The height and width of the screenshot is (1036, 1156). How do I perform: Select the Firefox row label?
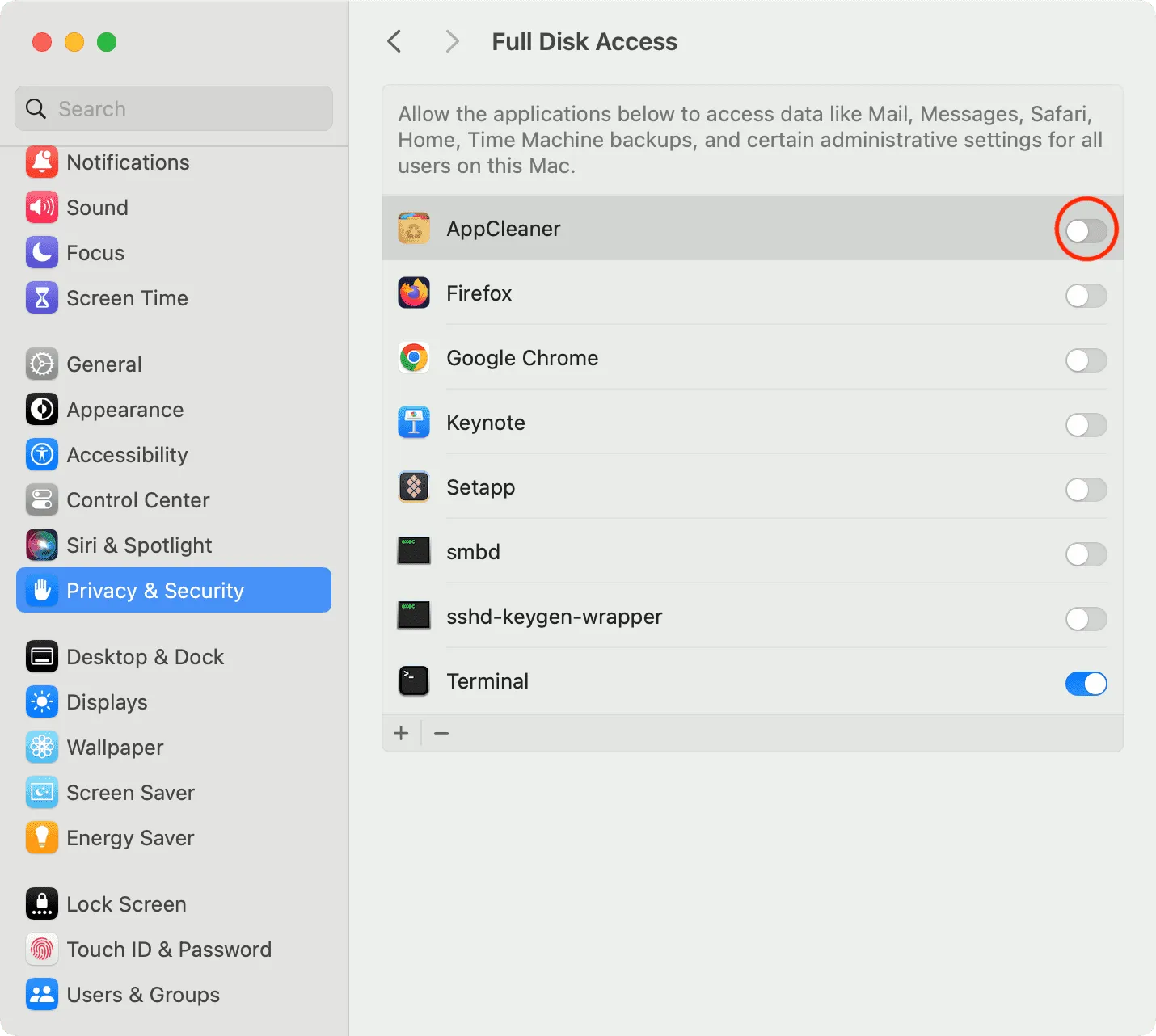[x=479, y=293]
